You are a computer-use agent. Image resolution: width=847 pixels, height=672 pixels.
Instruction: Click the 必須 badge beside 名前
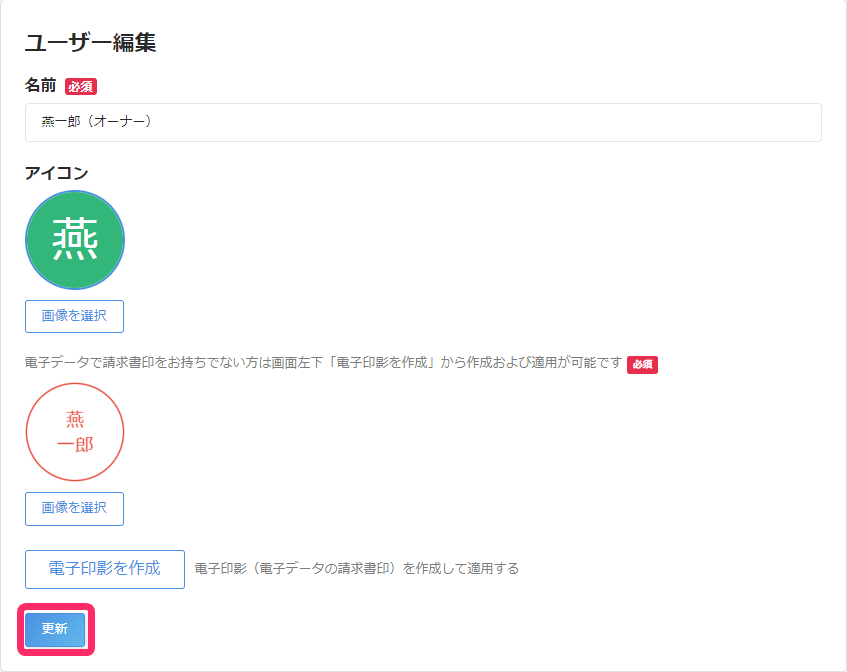[x=81, y=86]
